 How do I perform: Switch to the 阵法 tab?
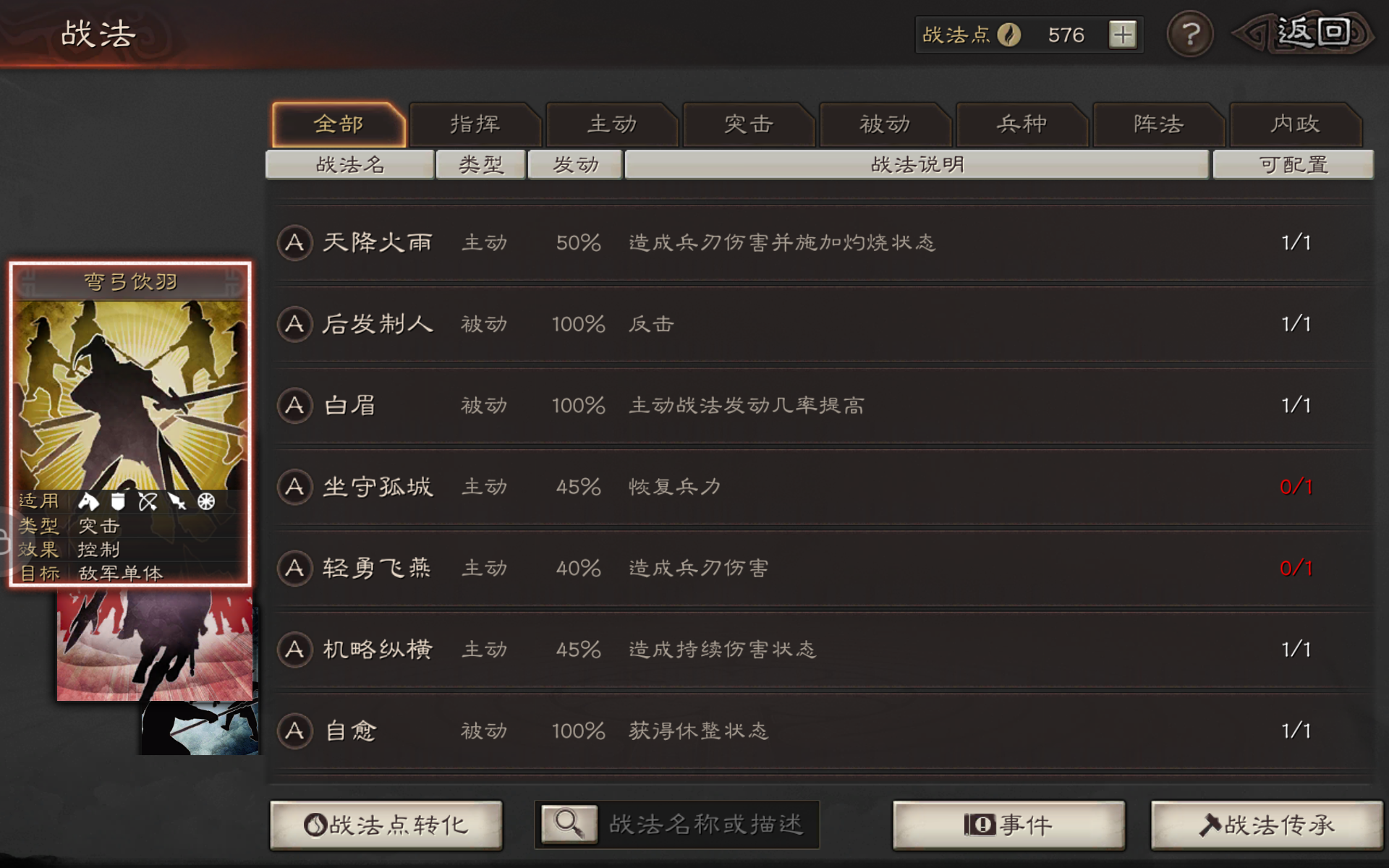[1159, 124]
